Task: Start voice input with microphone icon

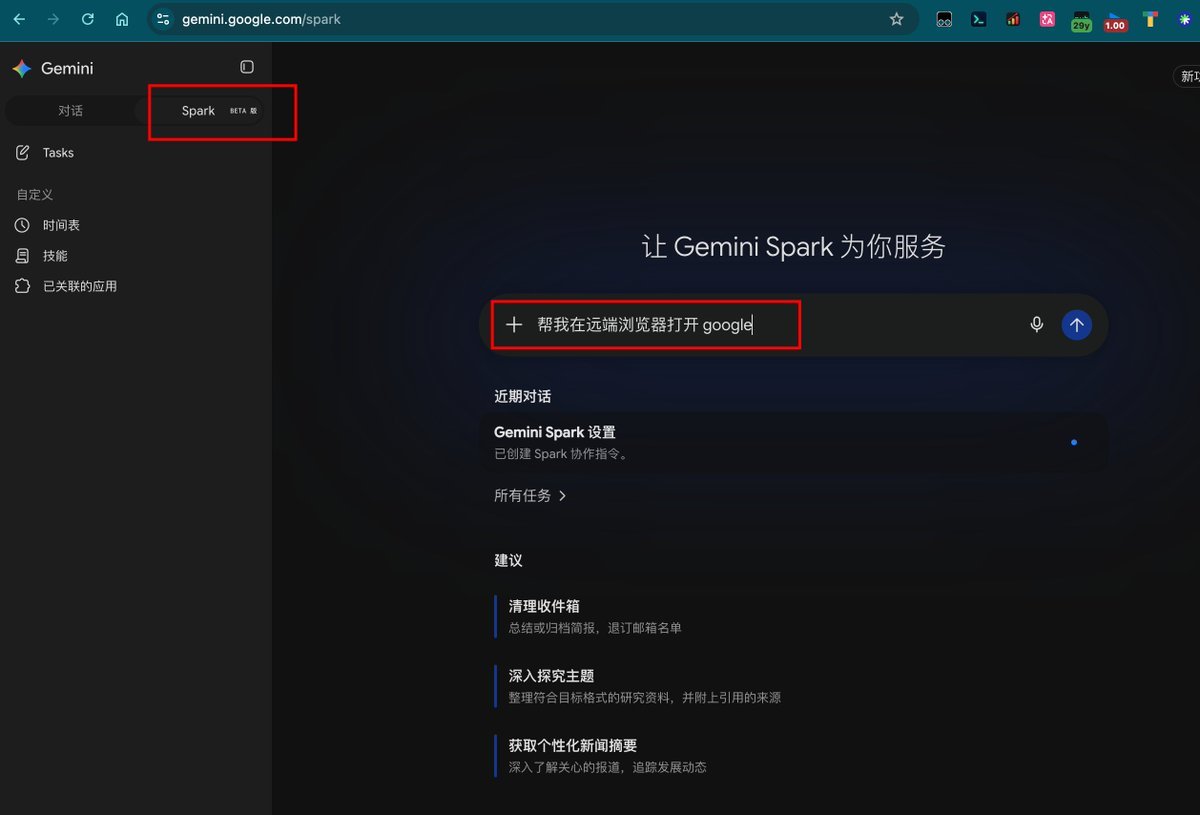Action: point(1037,324)
